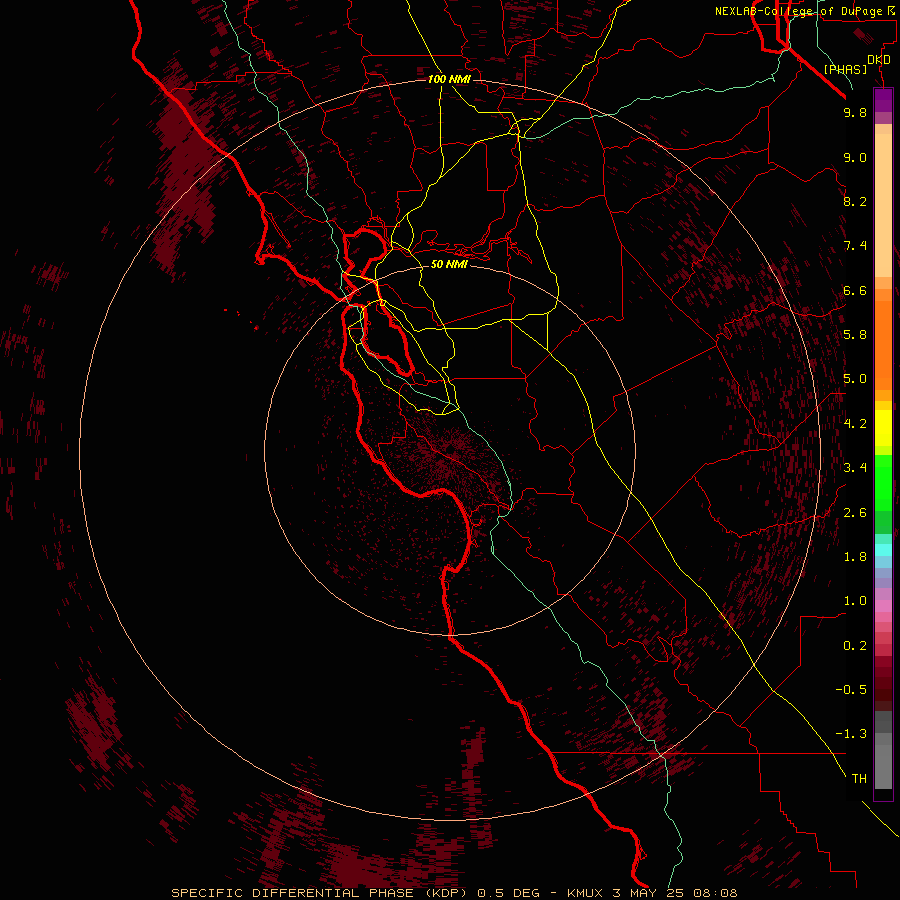
Task: Pick the gray color segment beside TH
Action: tap(883, 766)
